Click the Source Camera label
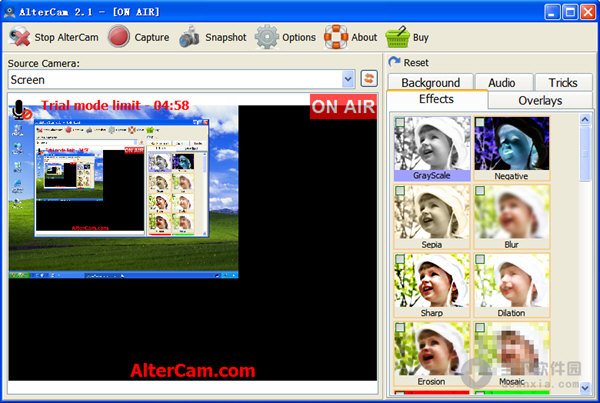The image size is (600, 403). click(44, 63)
